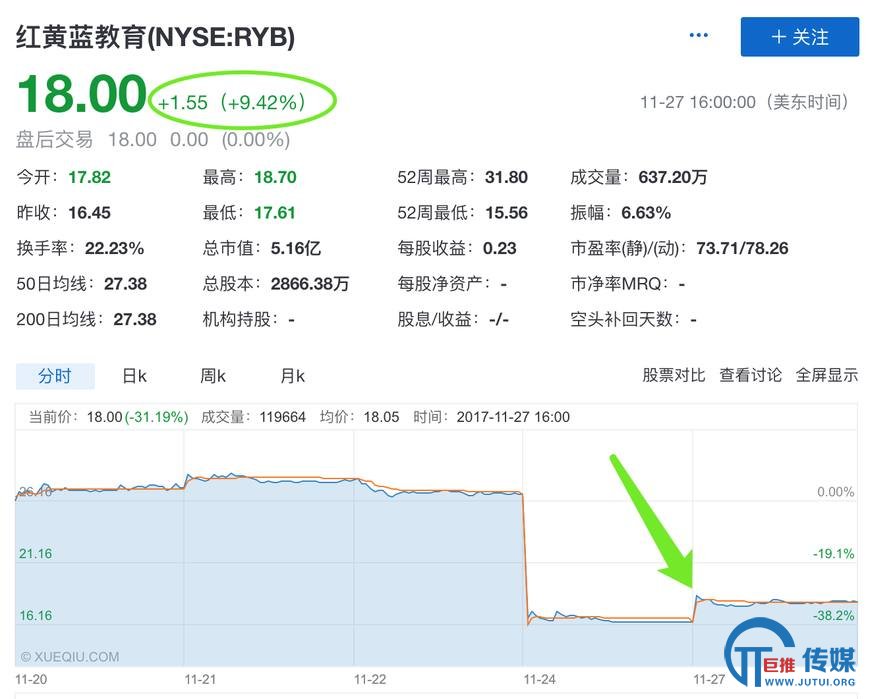
Task: Click the 成交量 value 637.20万
Action: (x=673, y=178)
